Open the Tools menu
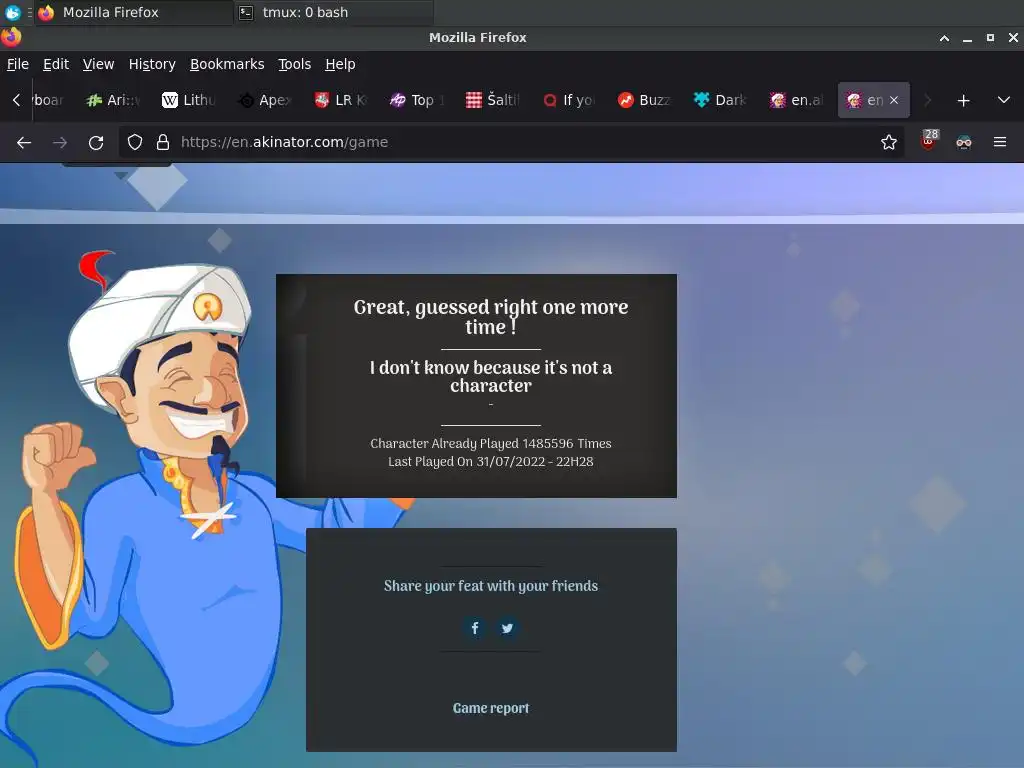 coord(295,64)
